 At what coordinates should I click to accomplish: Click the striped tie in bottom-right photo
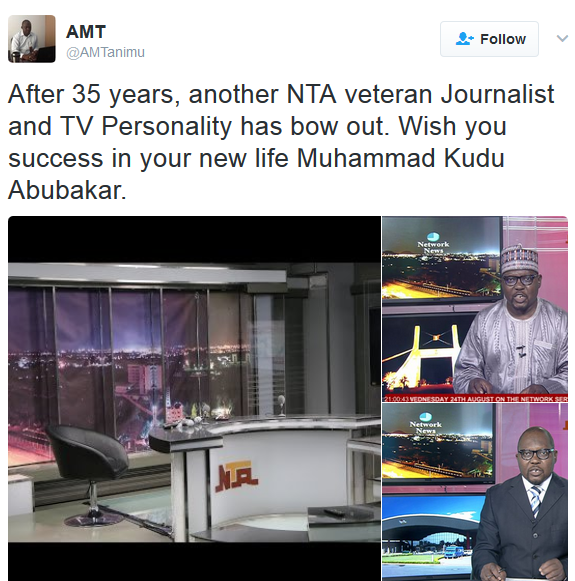[x=536, y=500]
